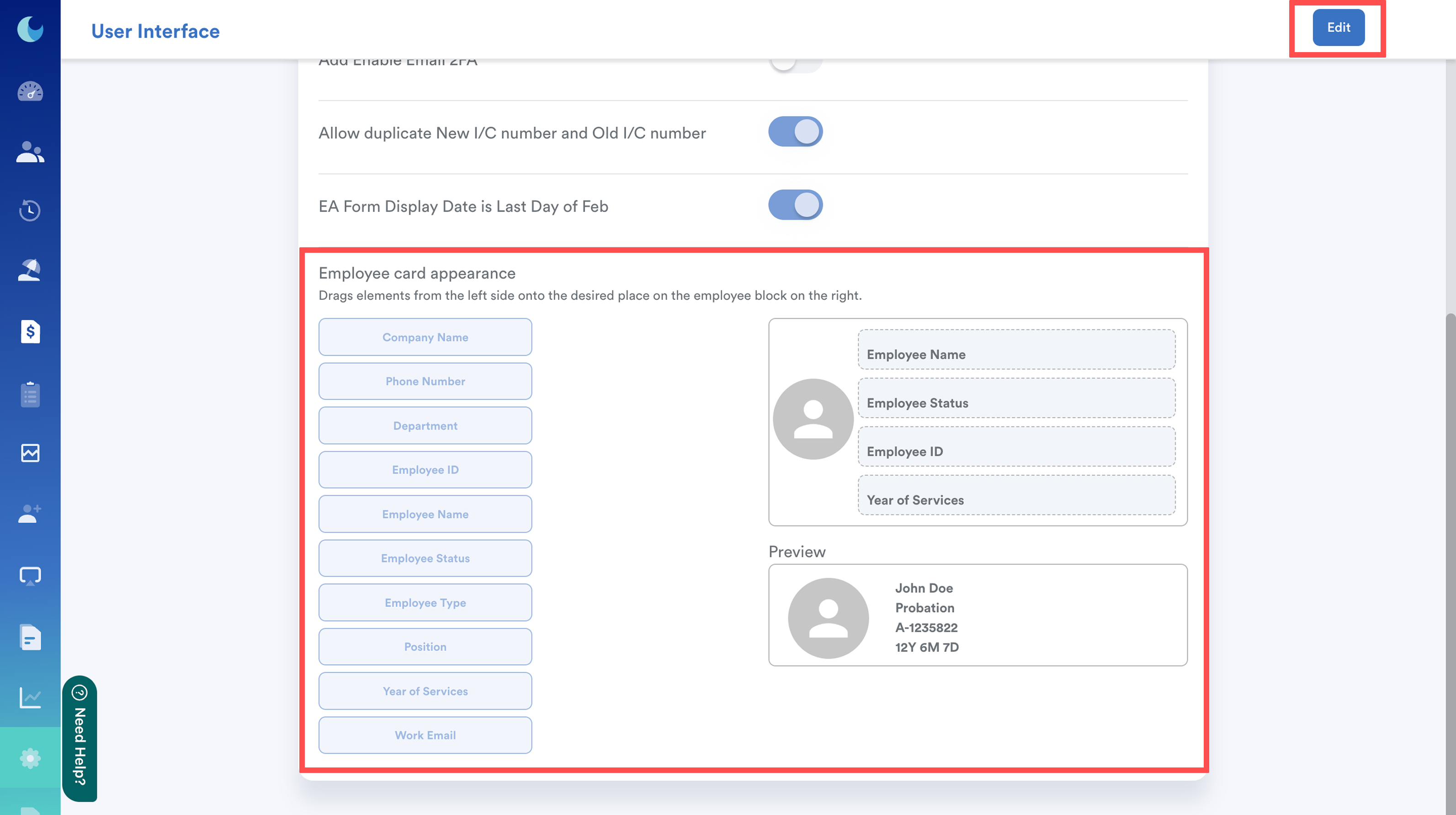
Task: Click the John Doe preview avatar
Action: pos(828,618)
